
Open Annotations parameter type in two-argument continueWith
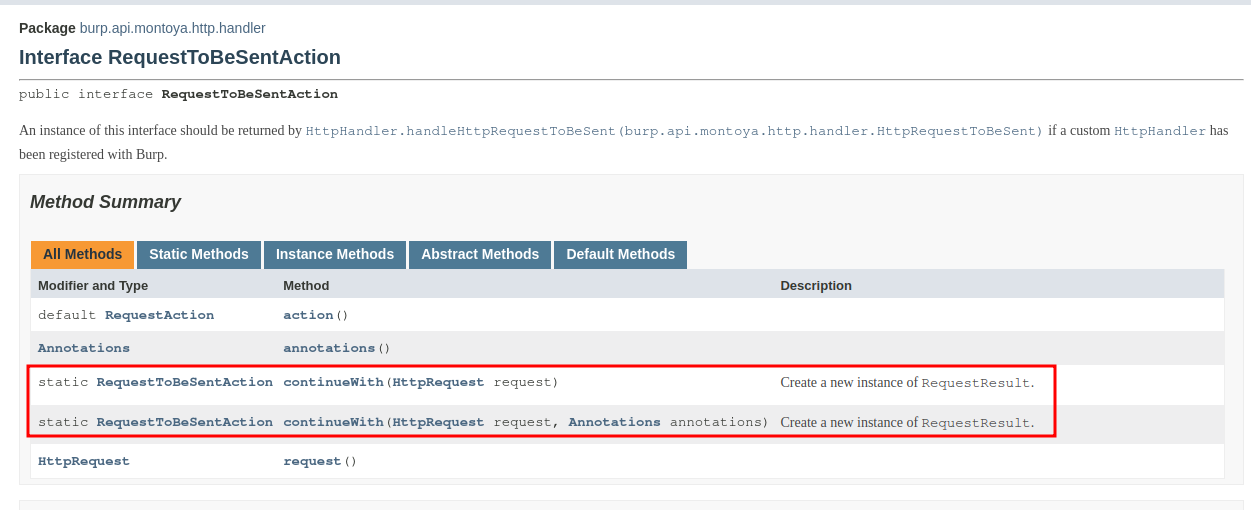pyautogui.click(x=614, y=422)
